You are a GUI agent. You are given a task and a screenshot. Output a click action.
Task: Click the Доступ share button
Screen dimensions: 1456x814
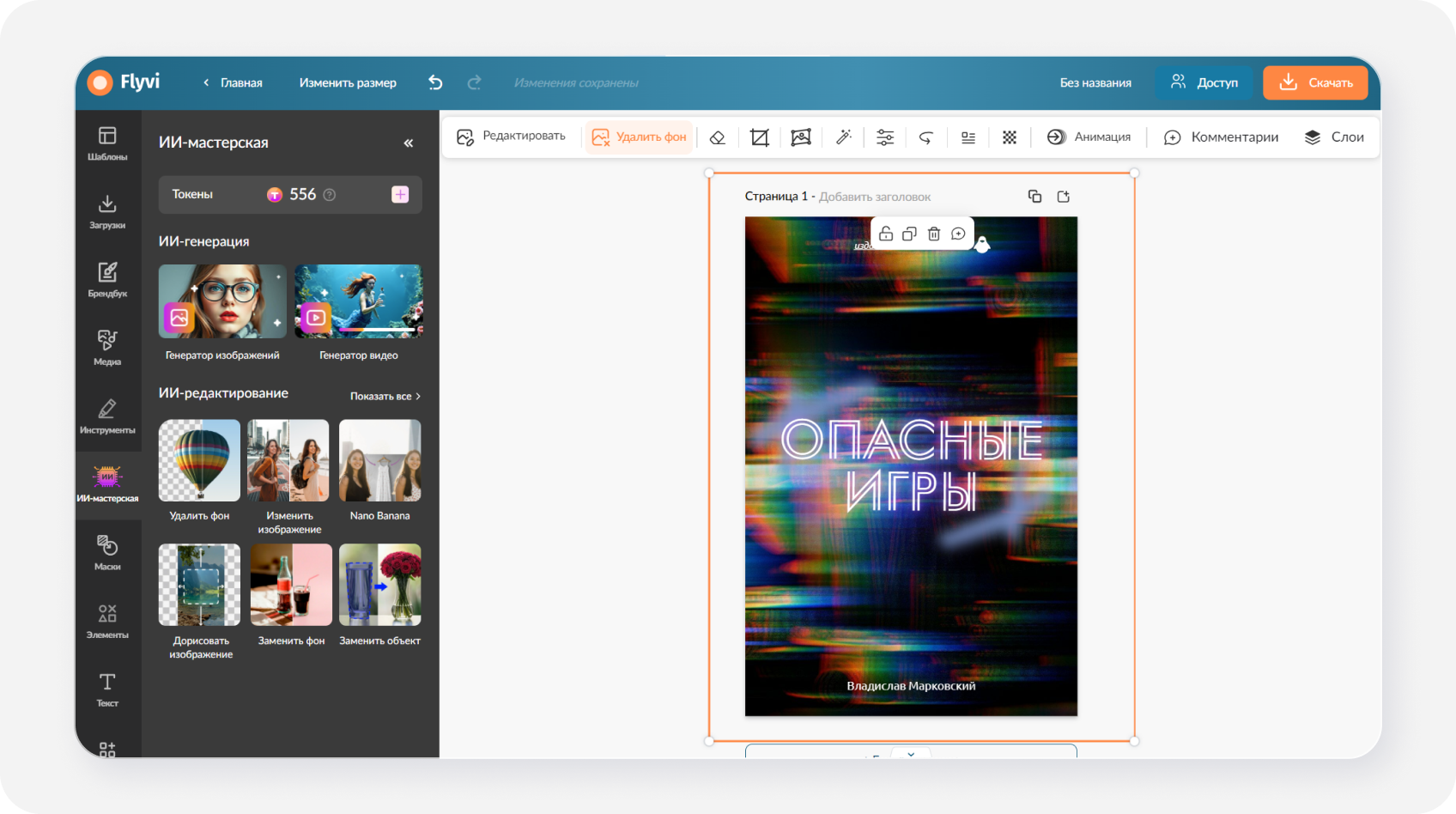(1204, 82)
